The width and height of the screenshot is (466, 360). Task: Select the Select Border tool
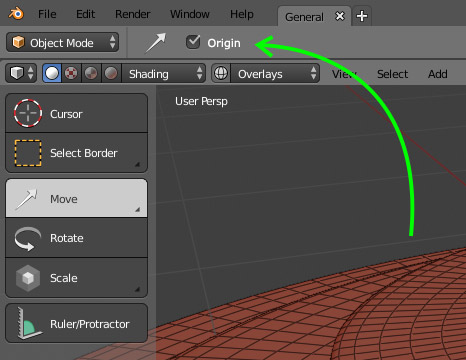[76, 153]
